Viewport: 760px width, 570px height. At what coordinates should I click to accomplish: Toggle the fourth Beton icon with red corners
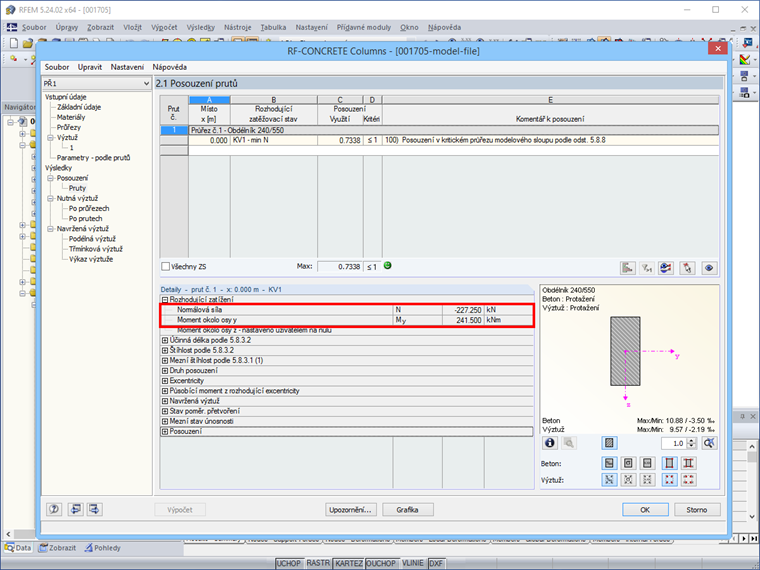669,463
